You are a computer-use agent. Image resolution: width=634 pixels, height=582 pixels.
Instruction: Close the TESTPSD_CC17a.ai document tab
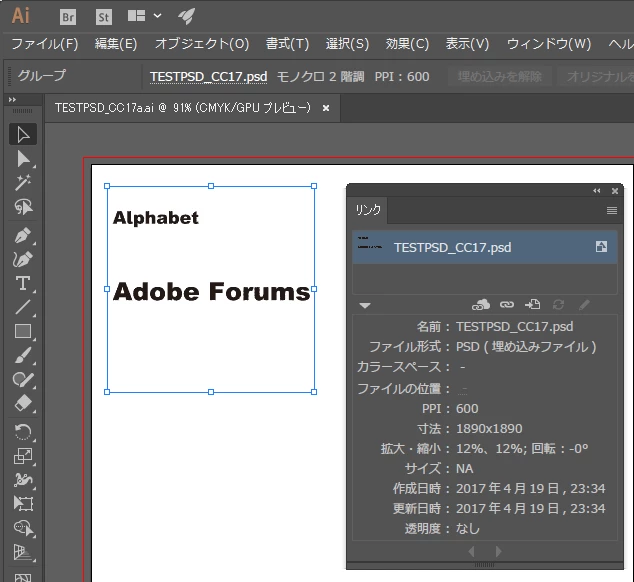coord(326,108)
